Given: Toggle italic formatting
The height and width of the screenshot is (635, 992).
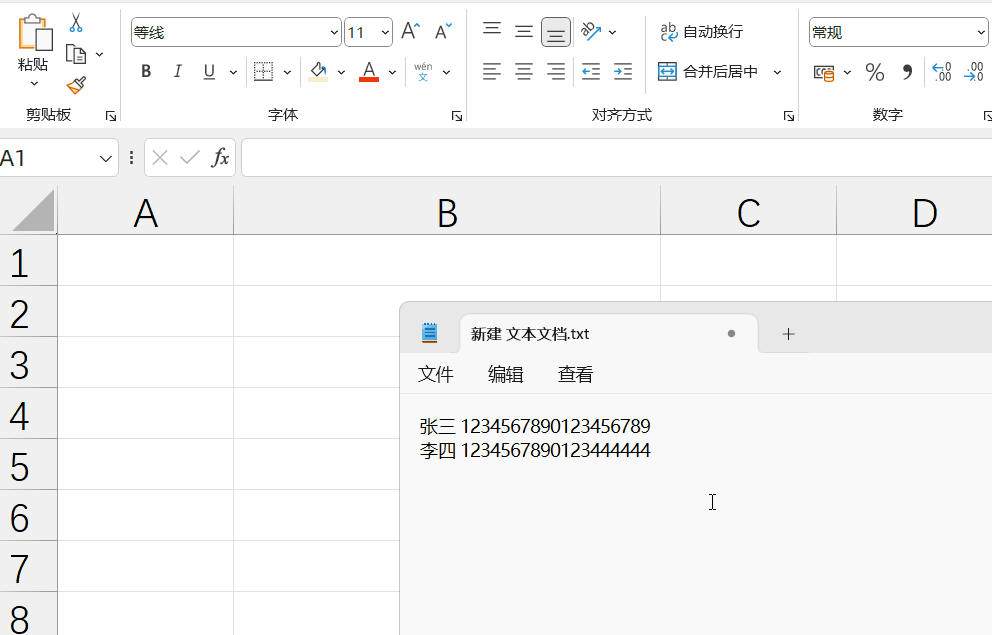Looking at the screenshot, I should click(178, 71).
